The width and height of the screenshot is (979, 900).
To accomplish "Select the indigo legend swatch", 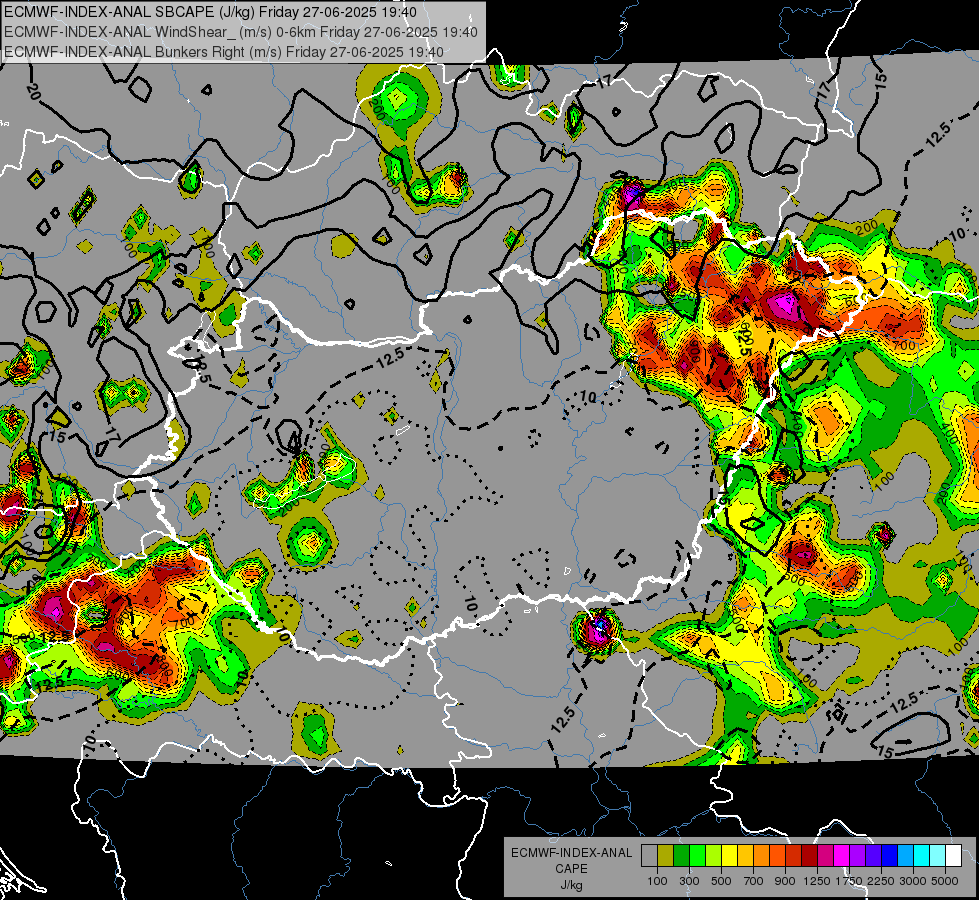I will [x=873, y=856].
